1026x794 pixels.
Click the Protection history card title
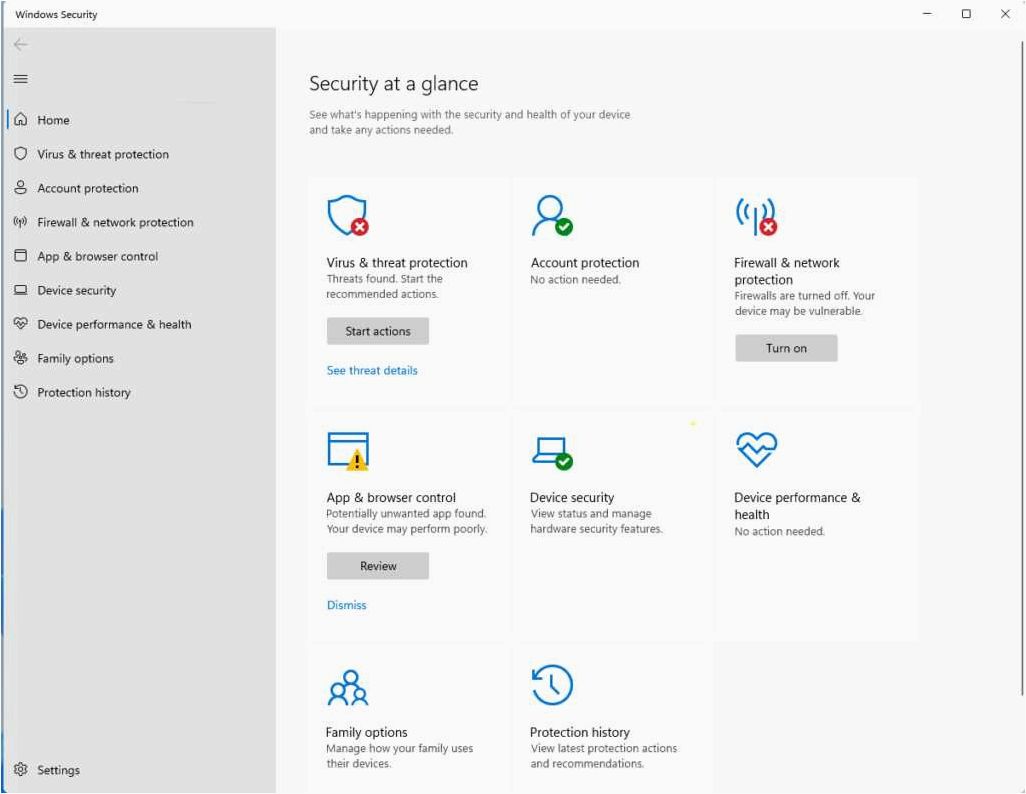(580, 732)
